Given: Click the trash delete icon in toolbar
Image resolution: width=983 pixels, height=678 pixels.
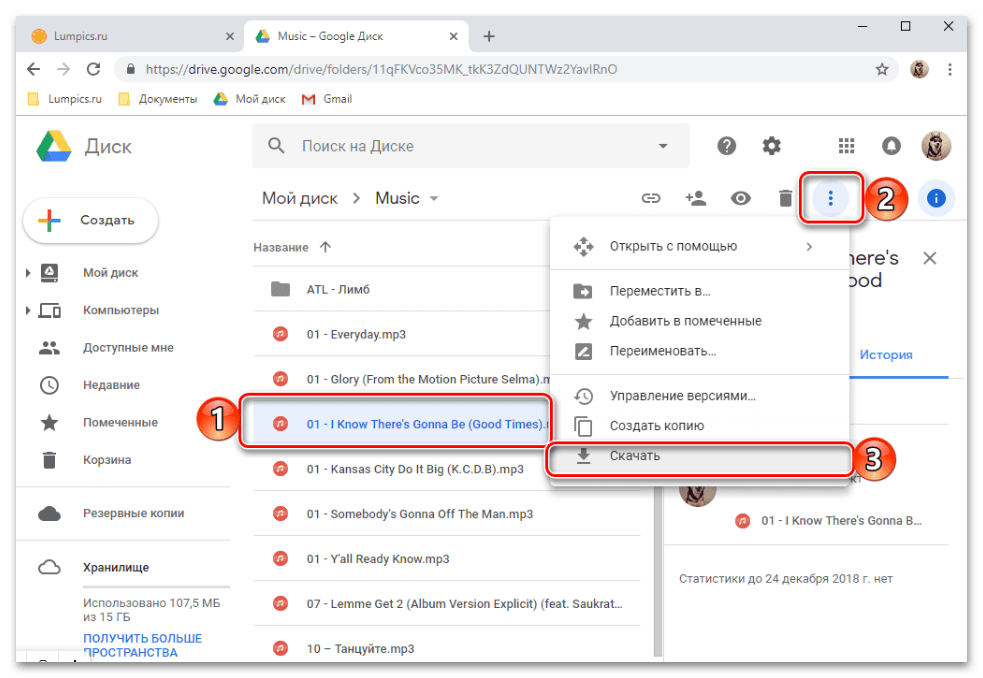Looking at the screenshot, I should point(785,198).
